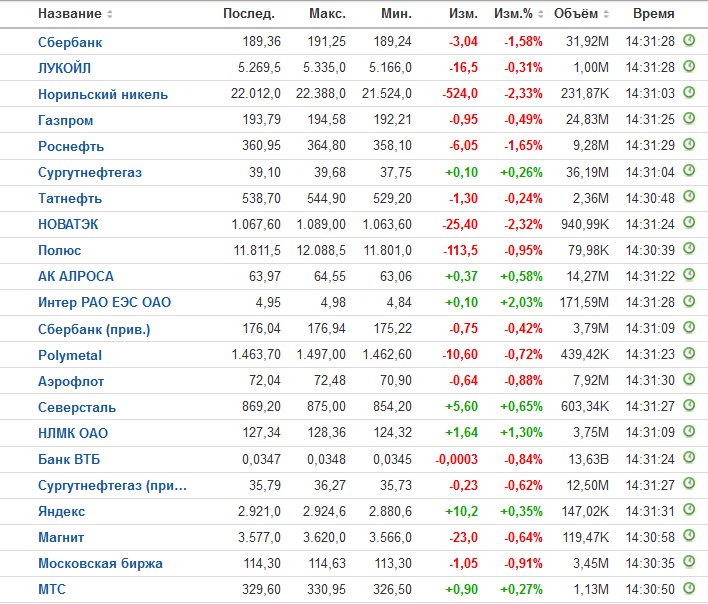The width and height of the screenshot is (708, 604).
Task: Click the clock icon in the Норильский никель row
Action: click(x=689, y=93)
